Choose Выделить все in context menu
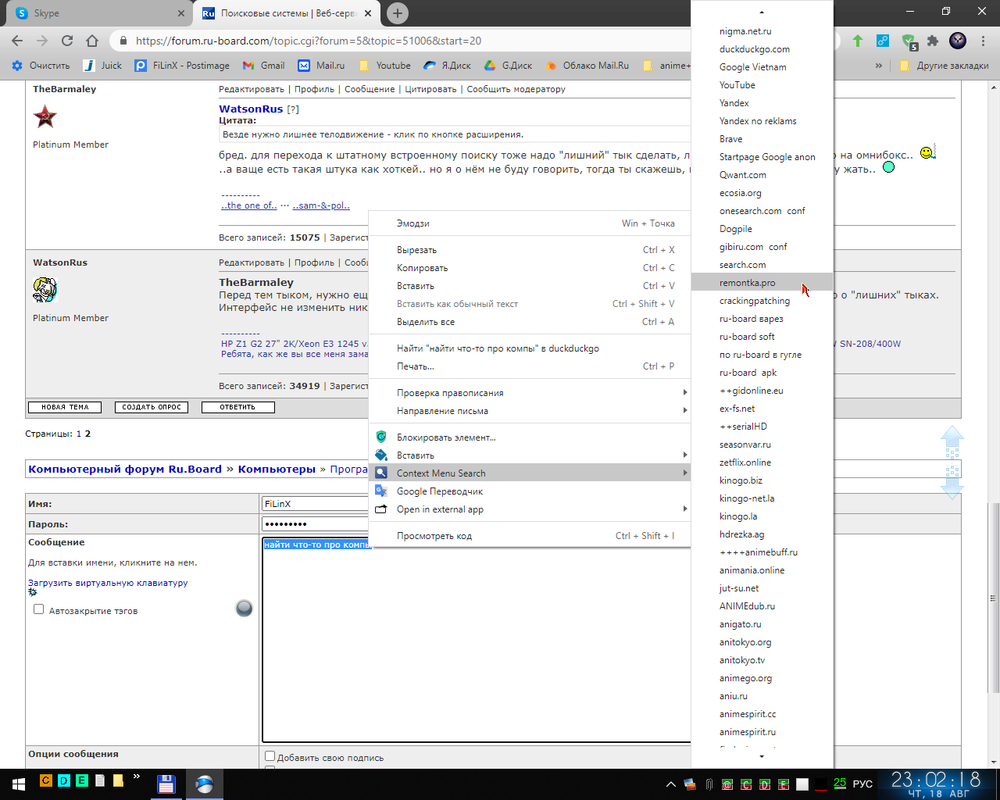The height and width of the screenshot is (800, 1000). coord(529,322)
